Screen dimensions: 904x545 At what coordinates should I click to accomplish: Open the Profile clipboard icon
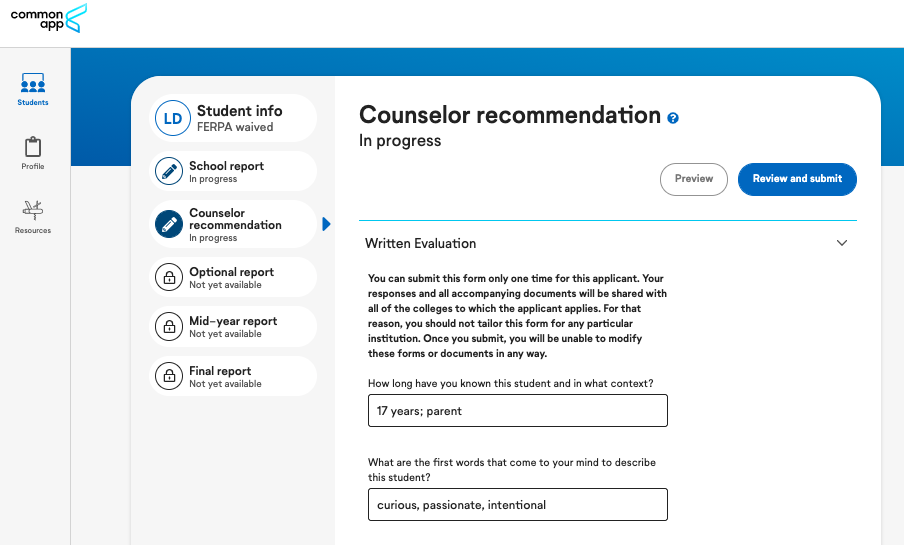click(33, 146)
